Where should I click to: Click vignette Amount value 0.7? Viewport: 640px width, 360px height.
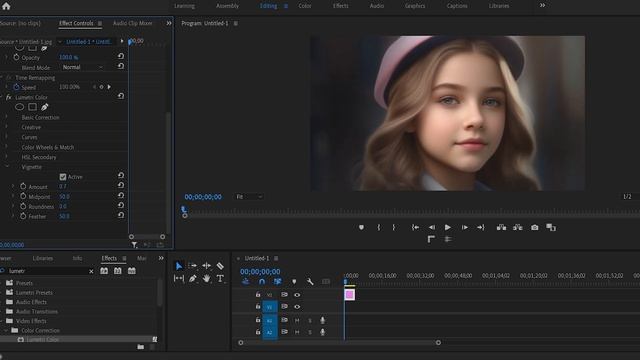click(x=62, y=187)
